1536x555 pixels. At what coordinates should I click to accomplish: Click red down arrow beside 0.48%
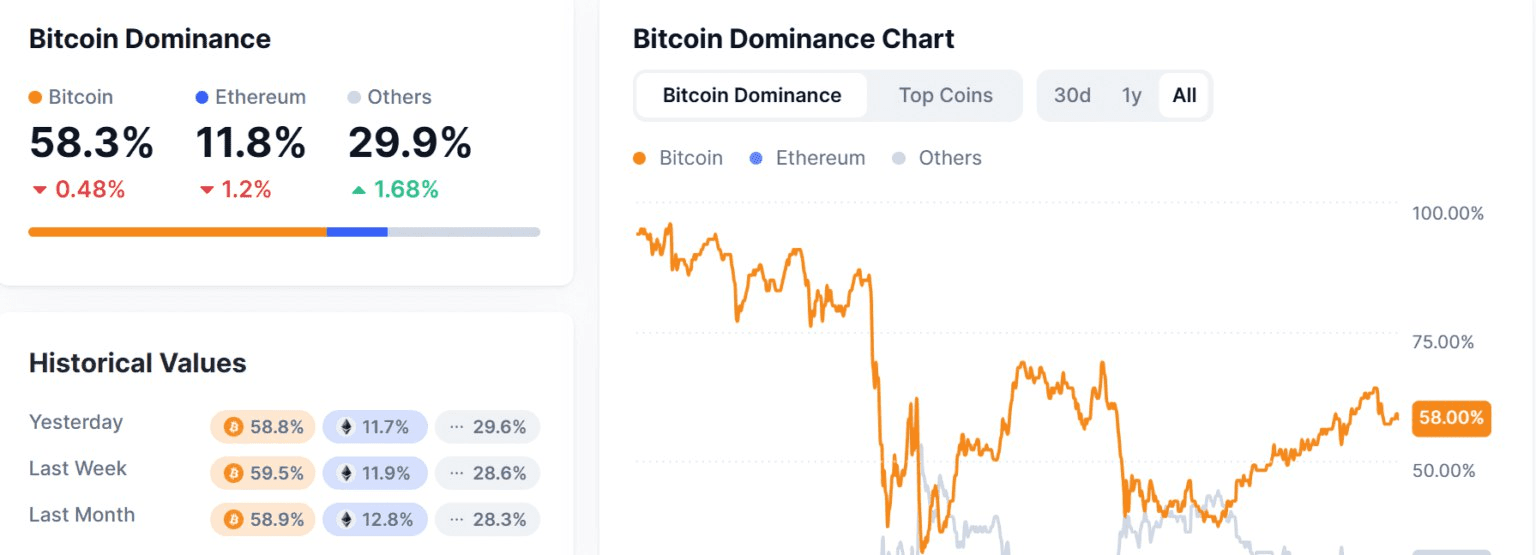[x=39, y=190]
